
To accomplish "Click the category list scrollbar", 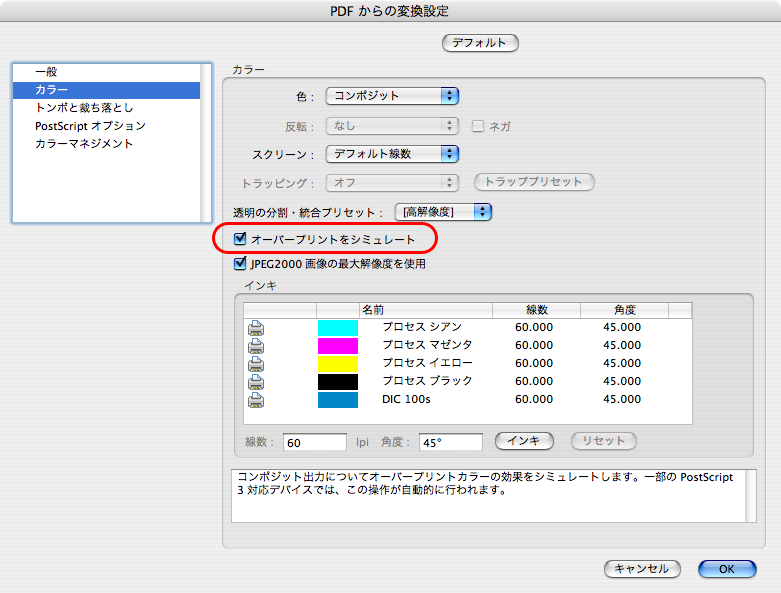I will tap(206, 142).
